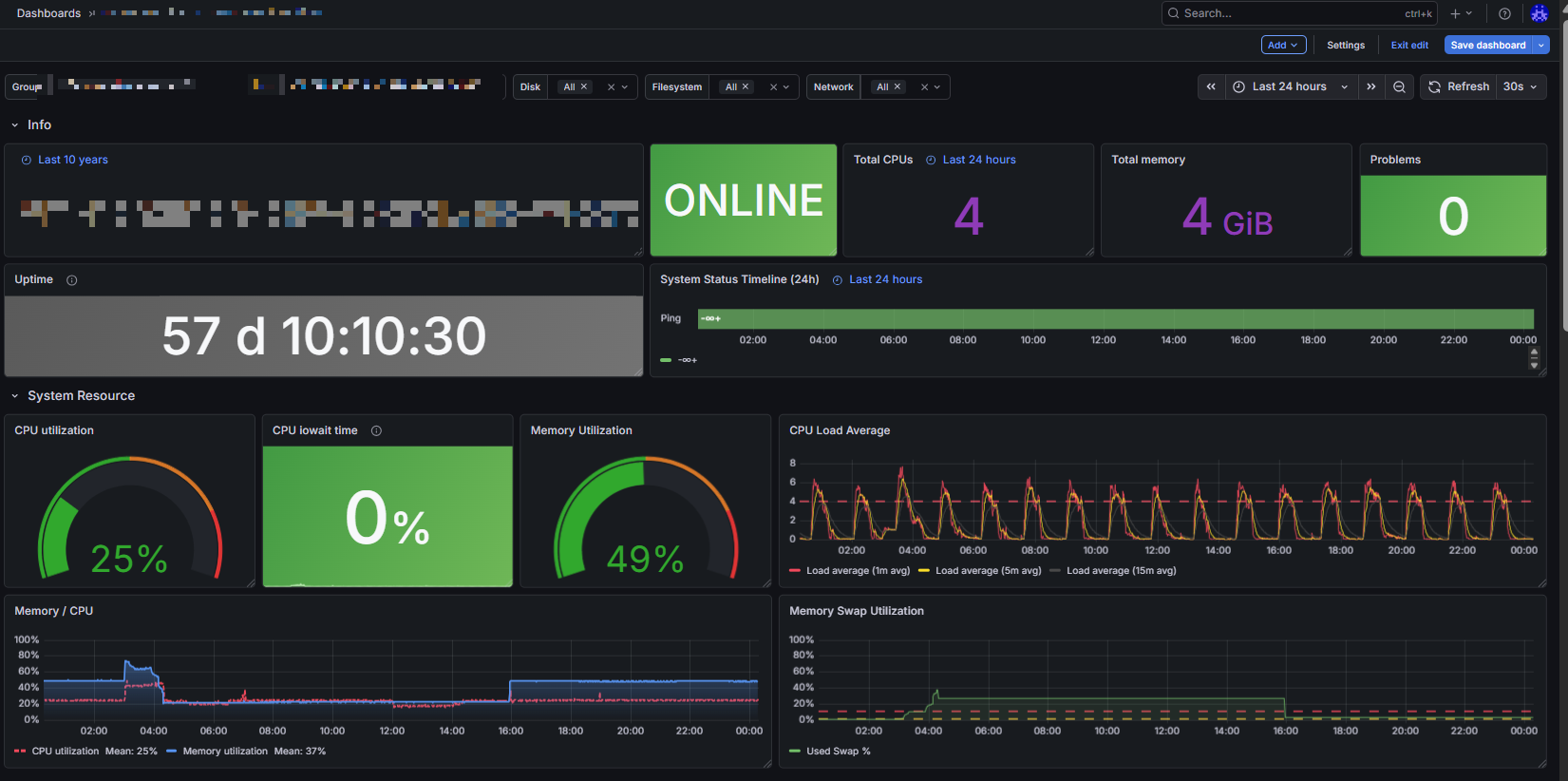The width and height of the screenshot is (1568, 781).
Task: Remove the 'All' tag from Filesystem filter
Action: pyautogui.click(x=746, y=86)
